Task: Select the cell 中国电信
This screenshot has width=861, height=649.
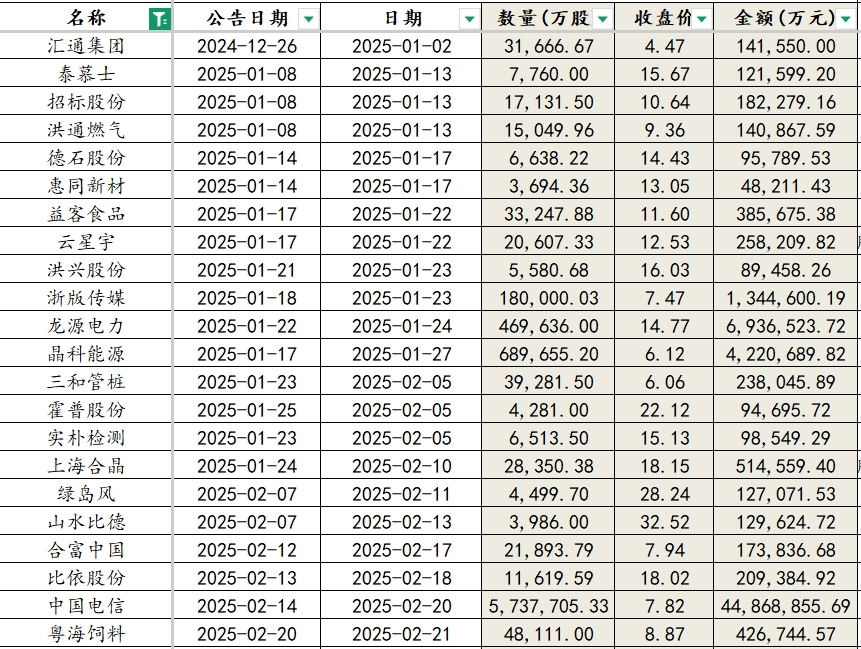Action: [86, 606]
